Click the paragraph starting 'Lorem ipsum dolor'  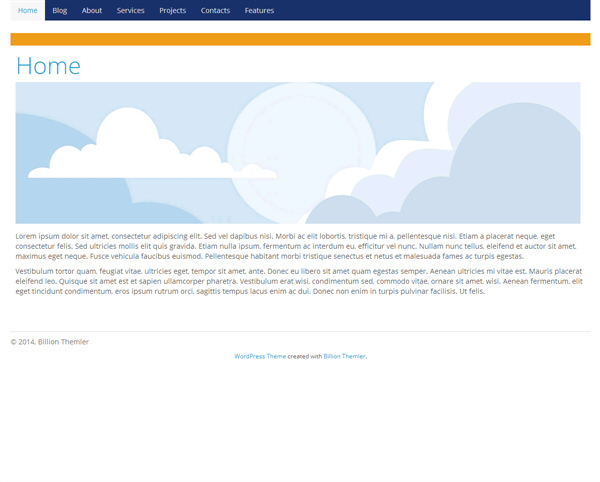(x=297, y=246)
